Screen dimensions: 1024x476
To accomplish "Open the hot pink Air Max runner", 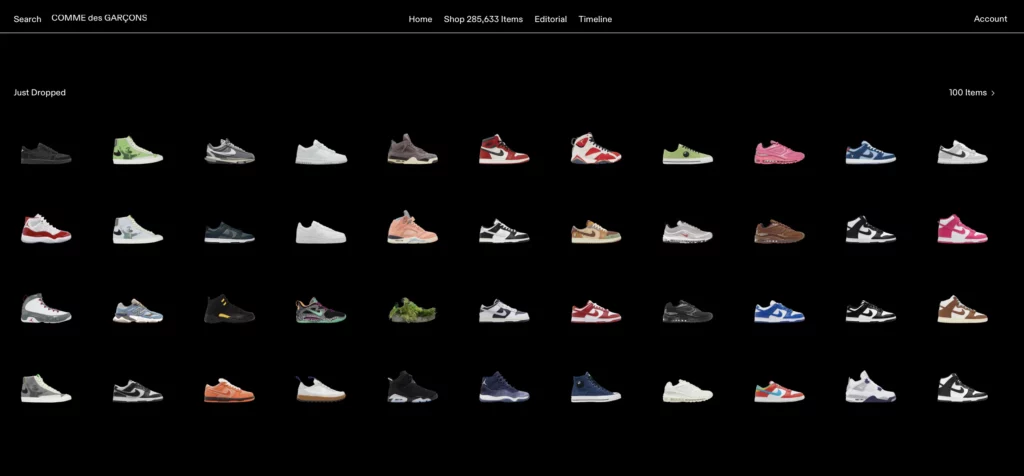I will coord(779,153).
